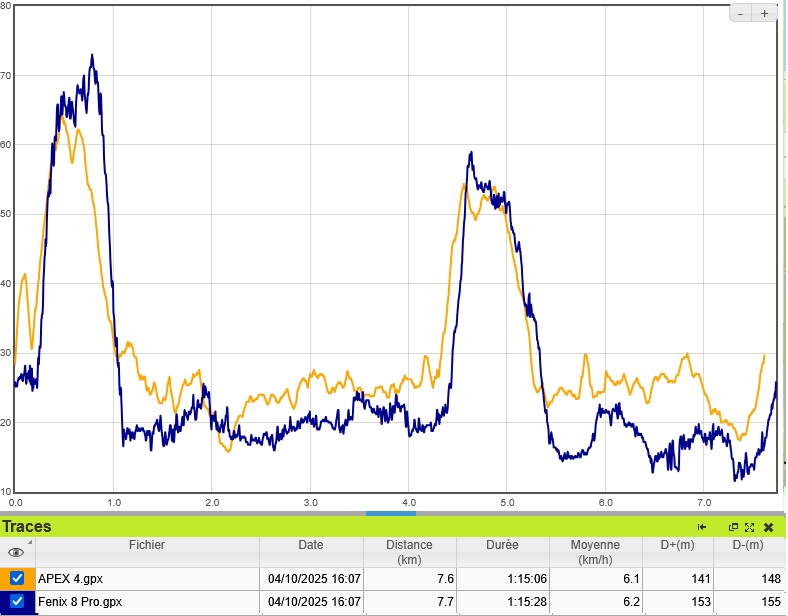Click the blue splitter handle above Traces
The width and height of the screenshot is (788, 616).
point(391,514)
